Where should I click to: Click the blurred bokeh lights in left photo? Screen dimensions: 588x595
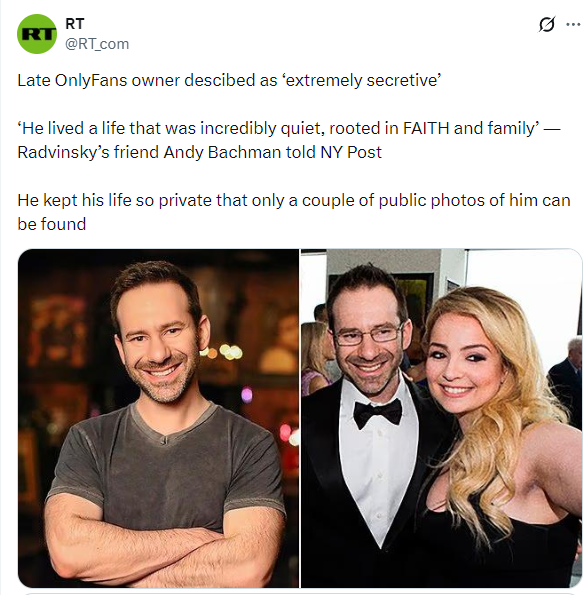tap(226, 351)
